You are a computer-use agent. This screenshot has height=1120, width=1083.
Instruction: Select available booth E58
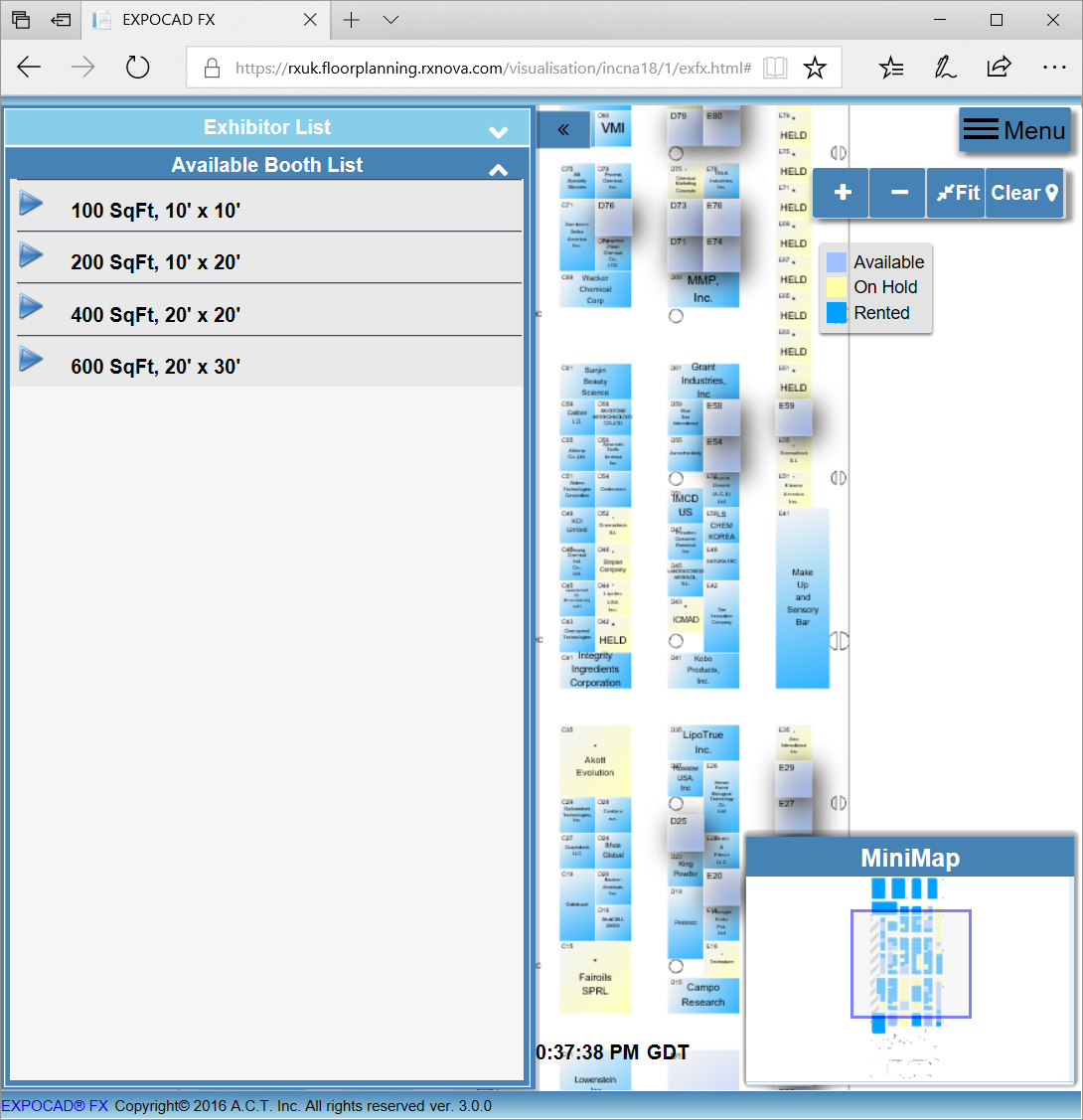coord(721,417)
